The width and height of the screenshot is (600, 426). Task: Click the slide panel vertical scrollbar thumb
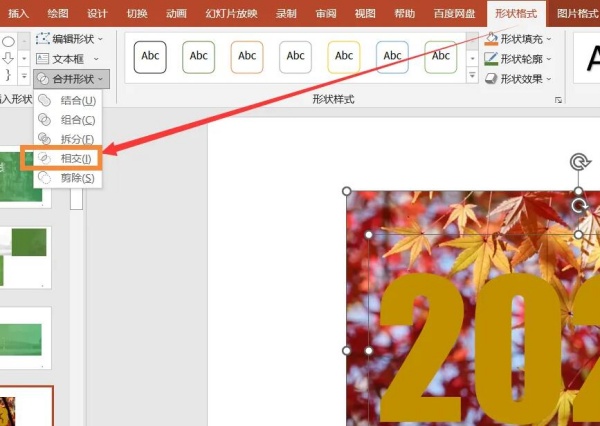click(x=76, y=199)
